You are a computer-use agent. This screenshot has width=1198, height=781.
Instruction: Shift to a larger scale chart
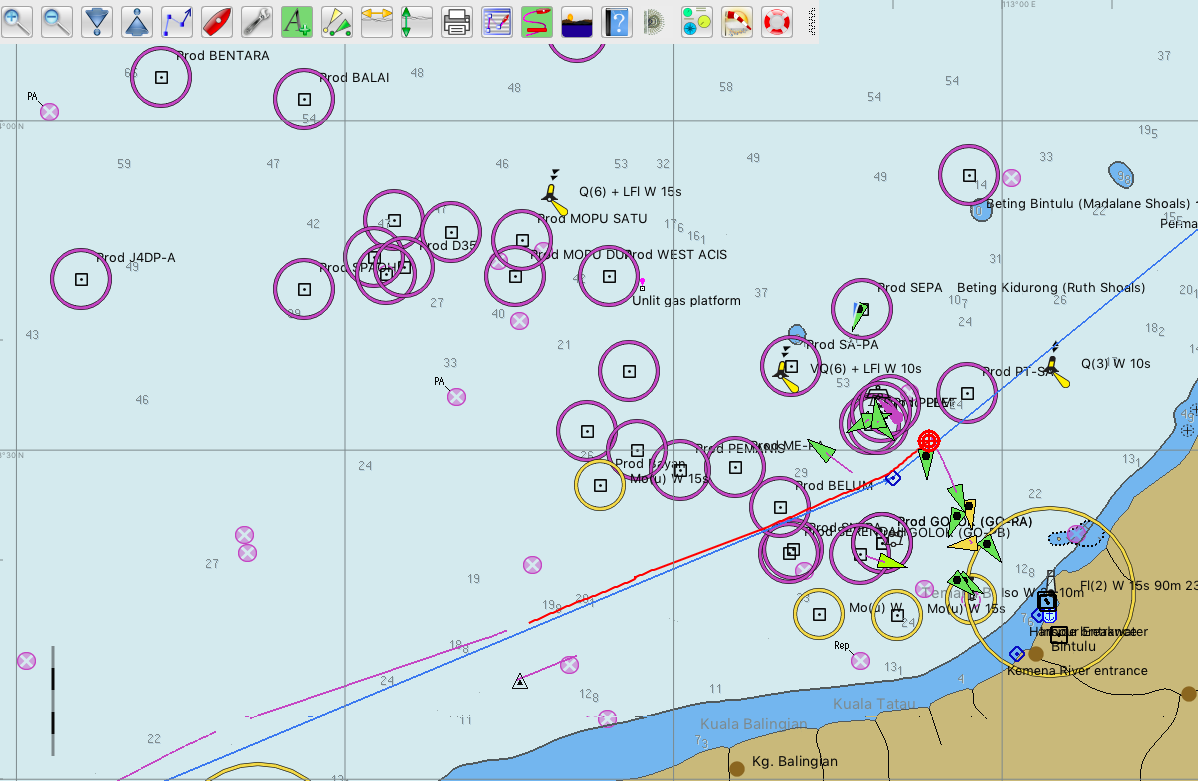coord(97,21)
